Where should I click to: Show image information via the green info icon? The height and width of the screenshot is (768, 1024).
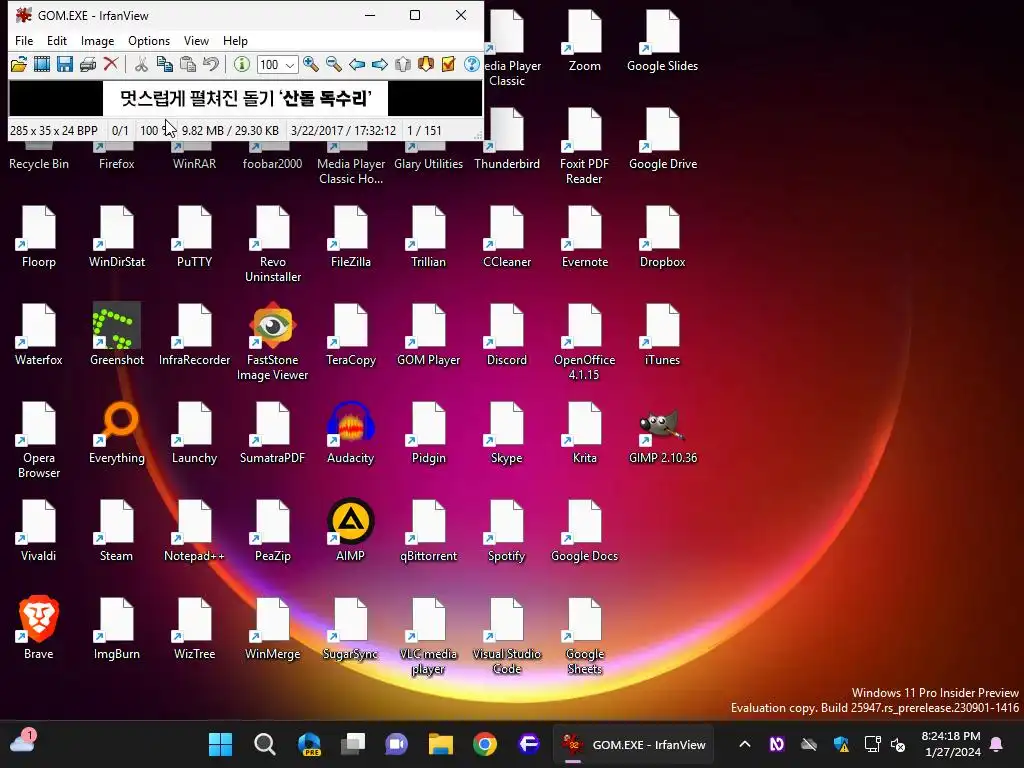pos(242,64)
